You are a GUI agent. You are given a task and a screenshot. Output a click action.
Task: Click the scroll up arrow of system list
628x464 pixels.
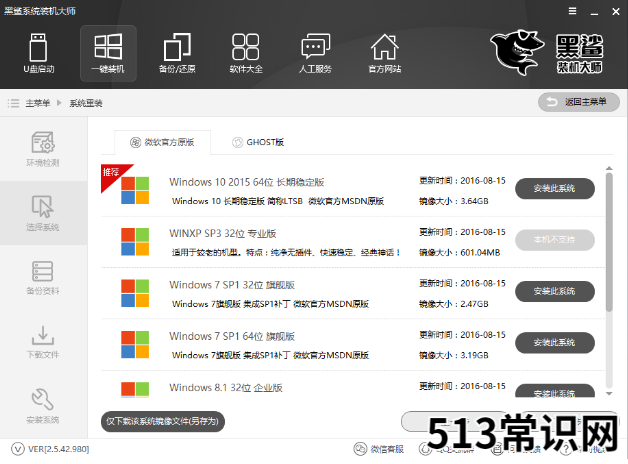609,168
